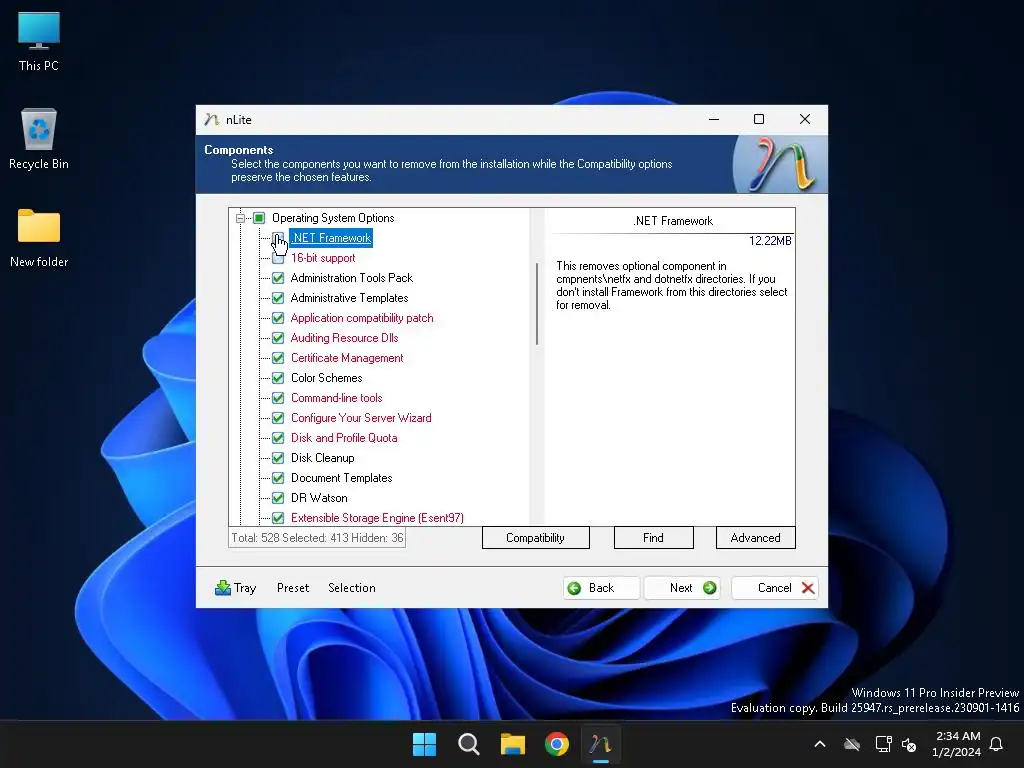Uncheck Administrative Templates checkbox
The image size is (1024, 768).
tap(278, 298)
